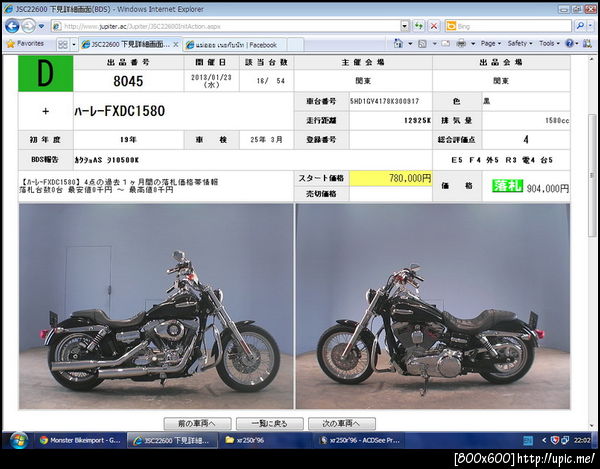The width and height of the screenshot is (600, 469).
Task: Click the green 落札 sold badge
Action: coord(507,186)
